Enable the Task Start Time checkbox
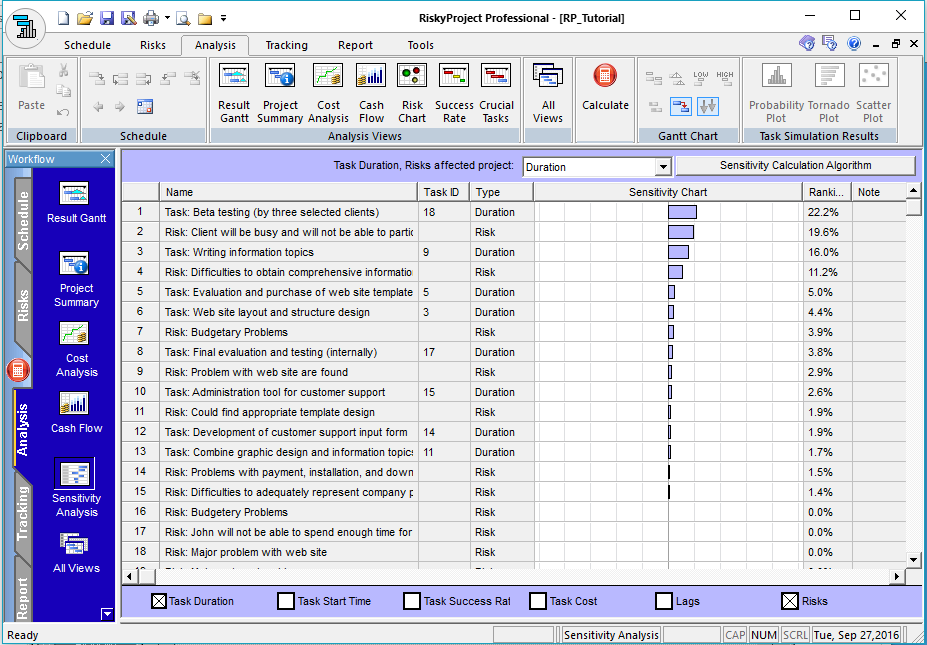Image resolution: width=927 pixels, height=645 pixels. pos(284,600)
